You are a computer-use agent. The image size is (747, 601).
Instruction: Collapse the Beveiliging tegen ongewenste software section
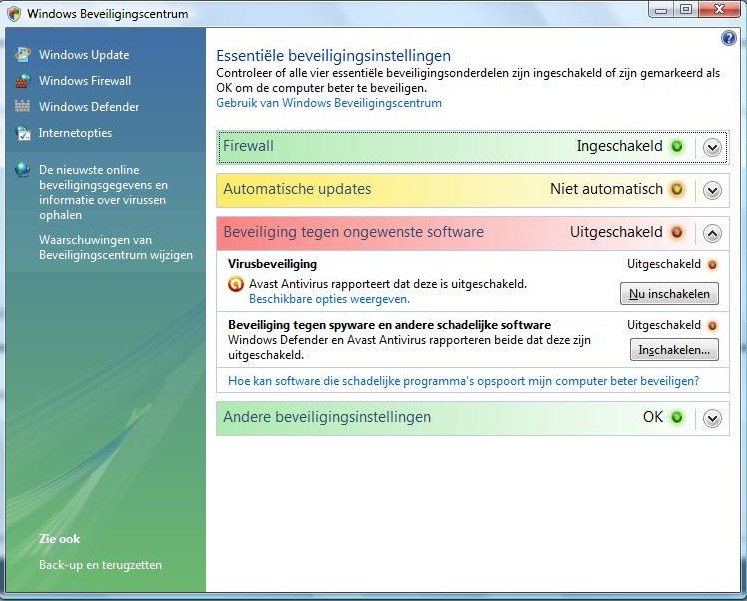pos(712,233)
